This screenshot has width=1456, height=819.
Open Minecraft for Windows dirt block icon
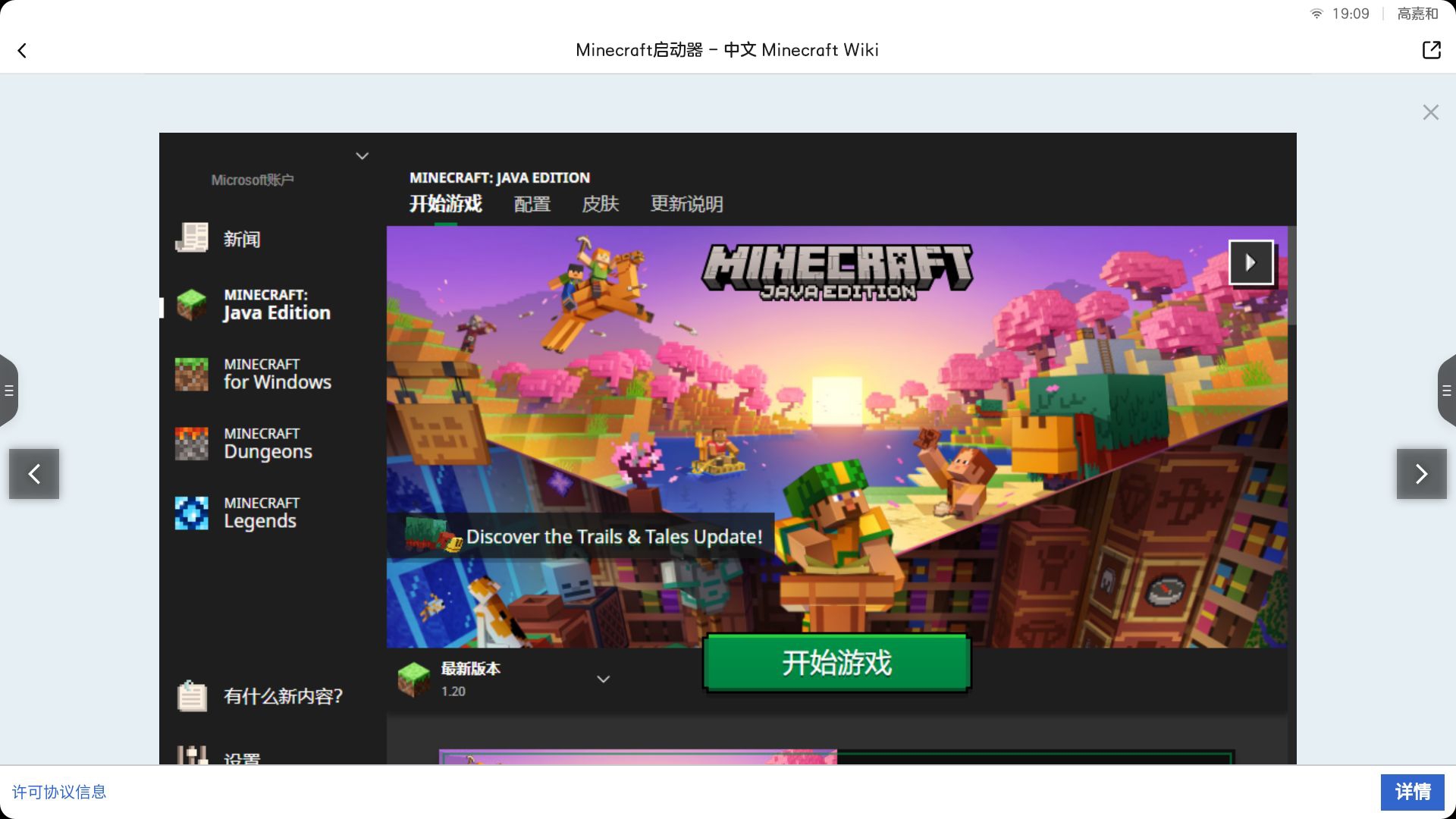point(192,375)
